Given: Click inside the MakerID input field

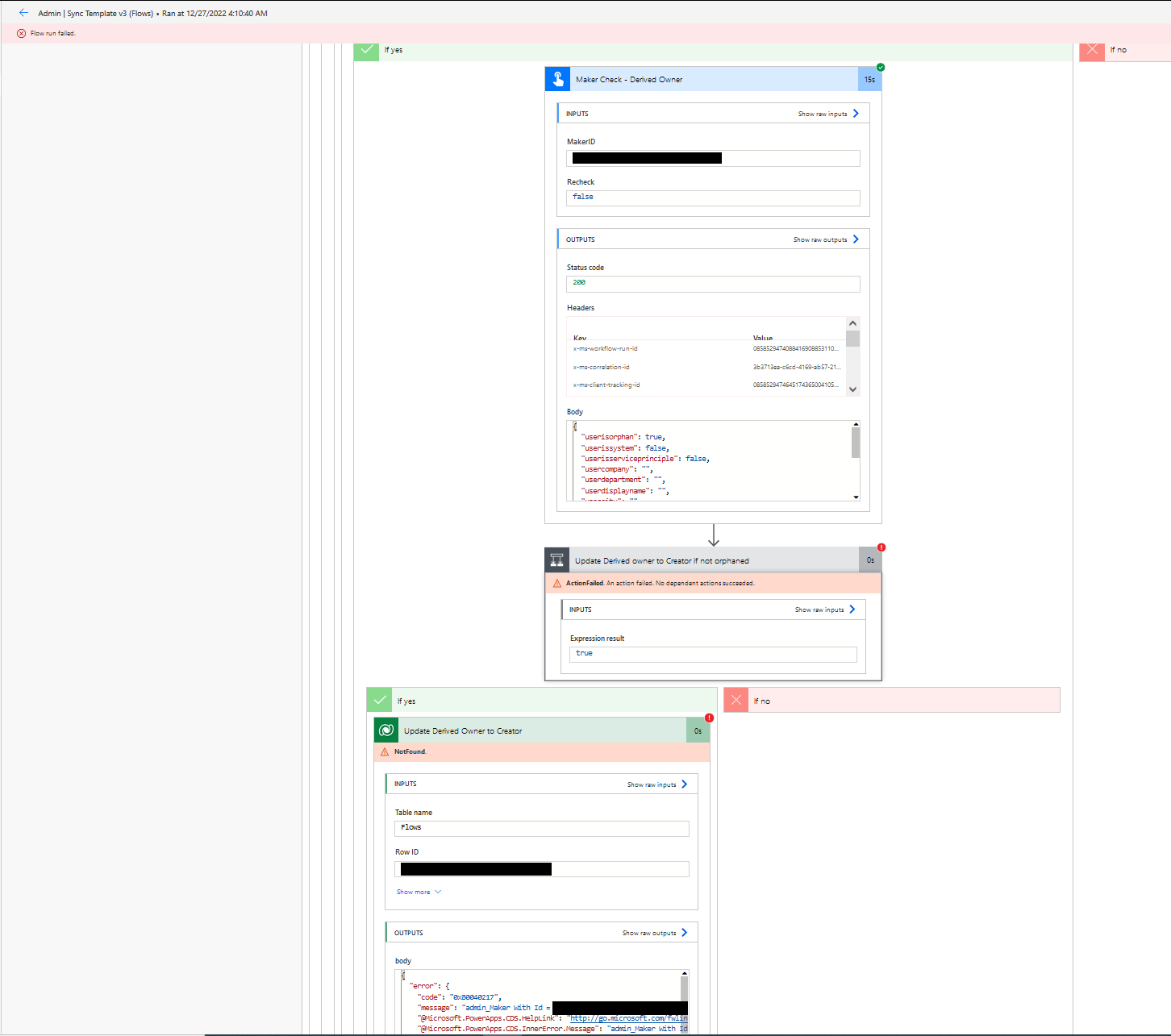Looking at the screenshot, I should [713, 158].
